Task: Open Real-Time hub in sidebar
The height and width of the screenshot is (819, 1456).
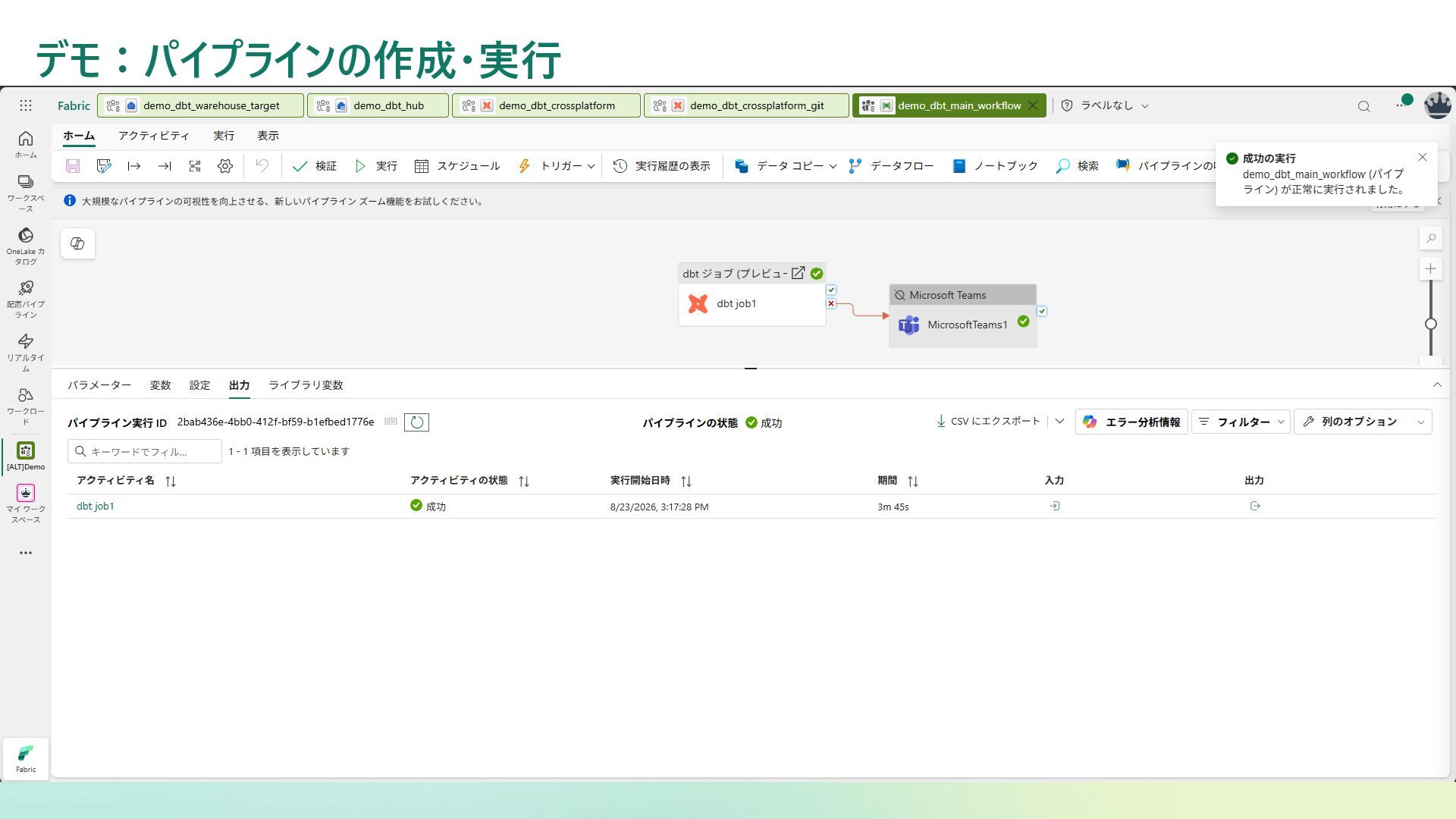Action: click(x=26, y=353)
